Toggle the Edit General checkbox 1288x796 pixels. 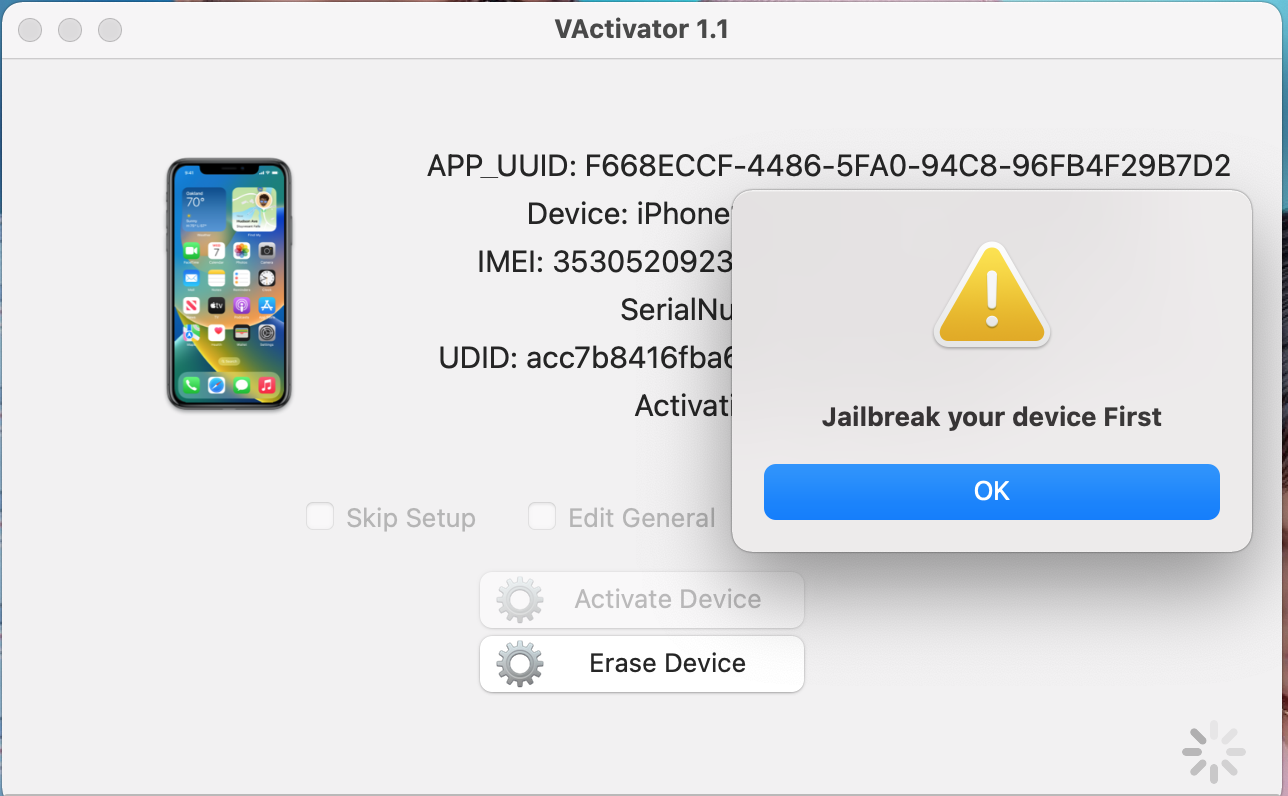542,517
